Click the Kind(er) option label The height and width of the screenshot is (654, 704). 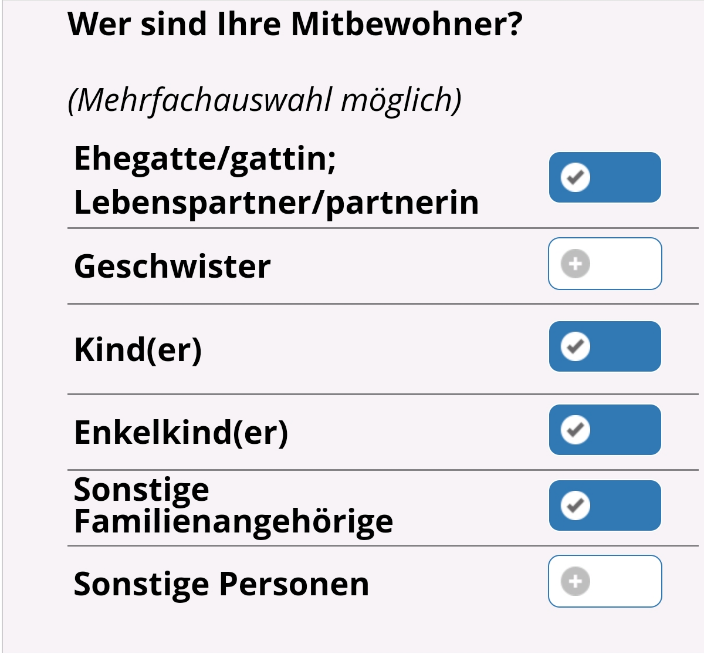point(138,350)
